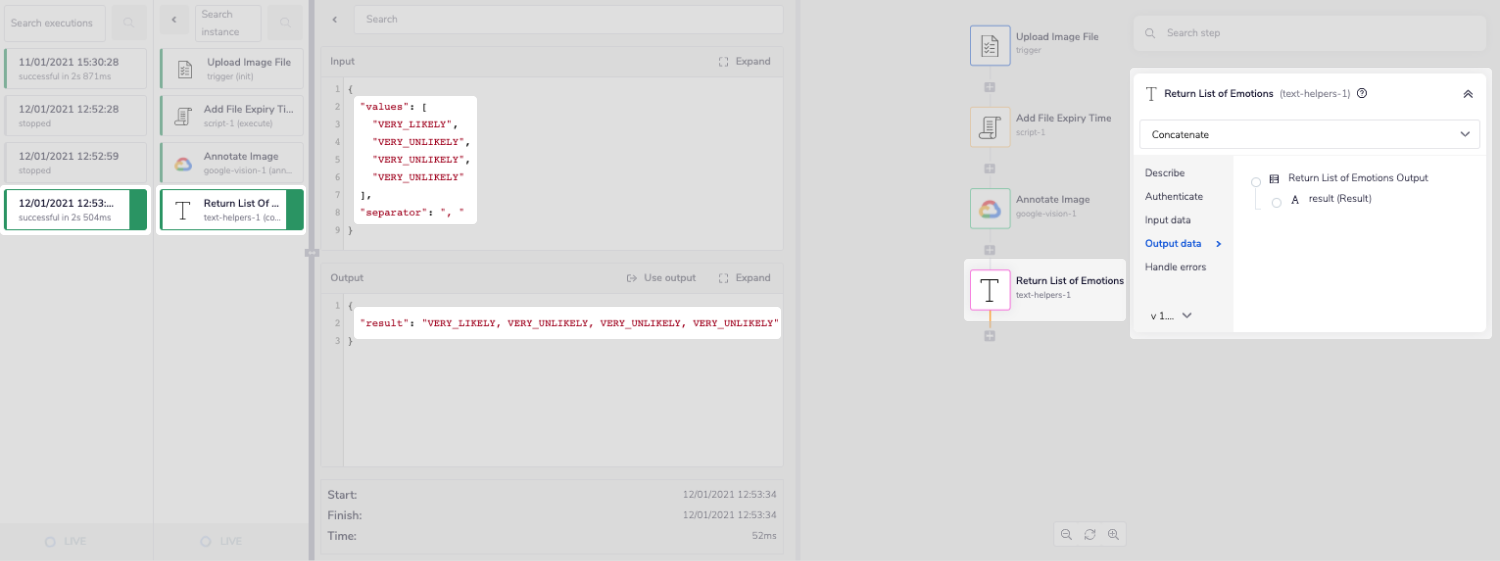Image resolution: width=1500 pixels, height=561 pixels.
Task: Select the Add File Expiry Time script node
Action: (x=990, y=128)
